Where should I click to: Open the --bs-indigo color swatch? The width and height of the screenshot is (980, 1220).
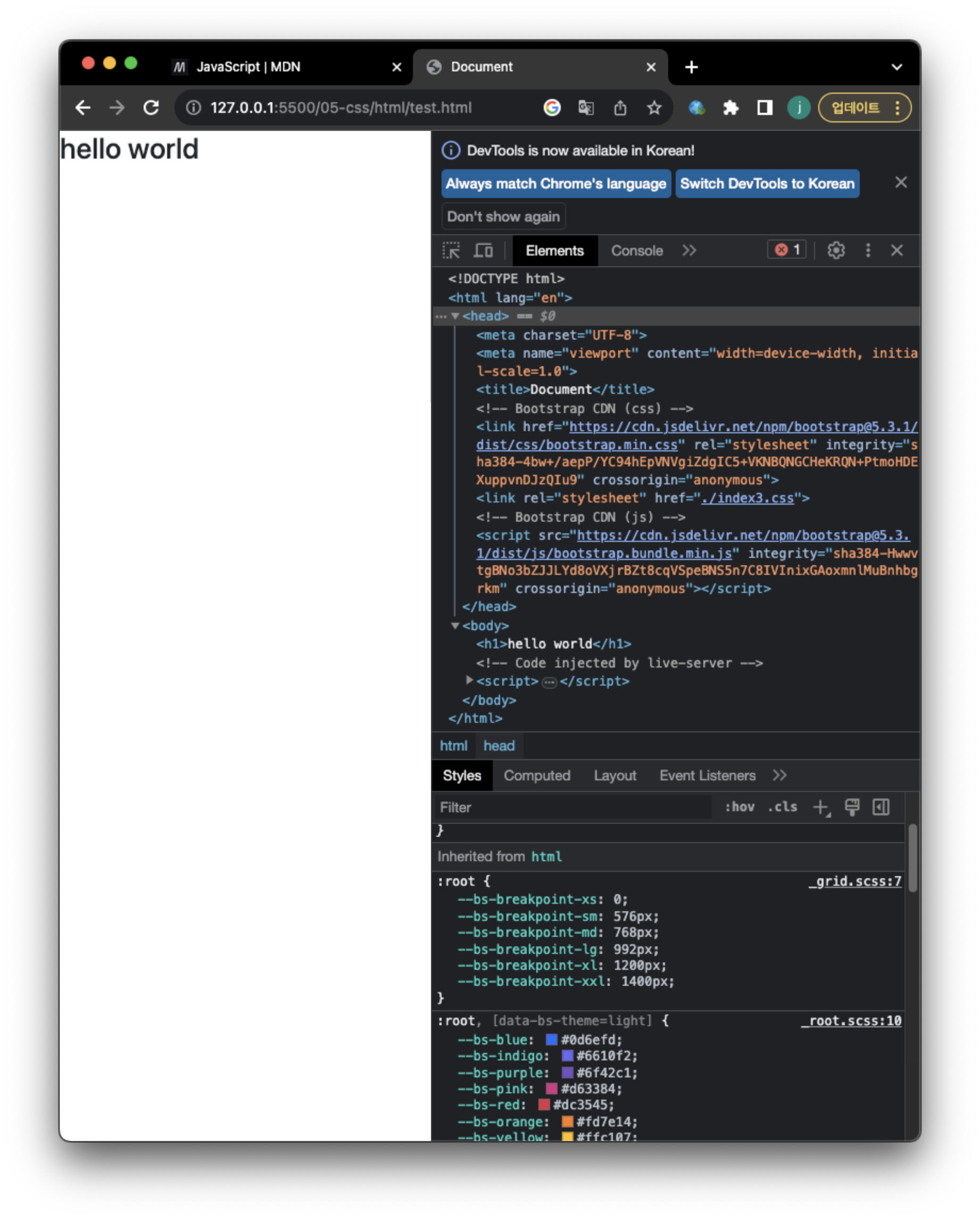567,1056
